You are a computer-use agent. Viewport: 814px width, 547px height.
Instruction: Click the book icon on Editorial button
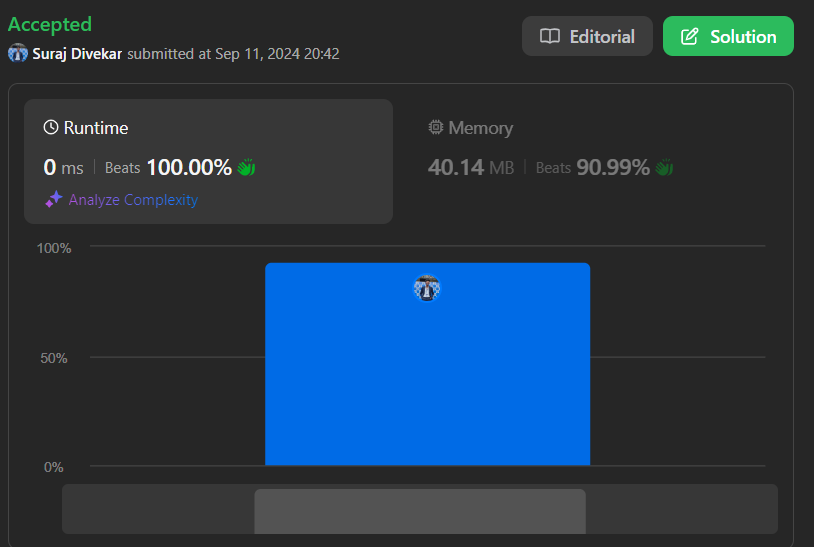pyautogui.click(x=549, y=37)
